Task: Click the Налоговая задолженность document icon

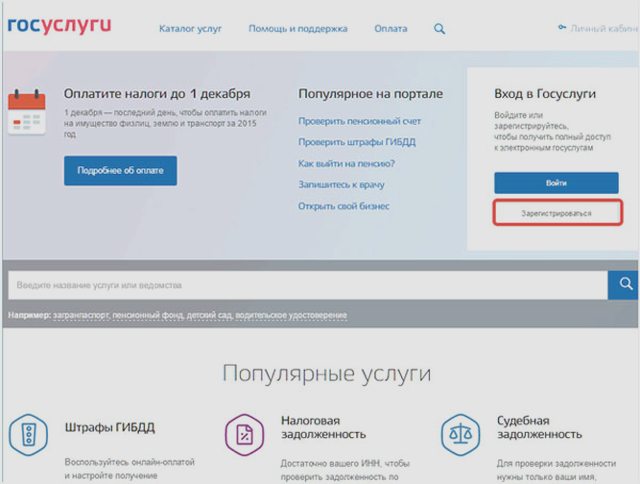Action: tap(244, 435)
